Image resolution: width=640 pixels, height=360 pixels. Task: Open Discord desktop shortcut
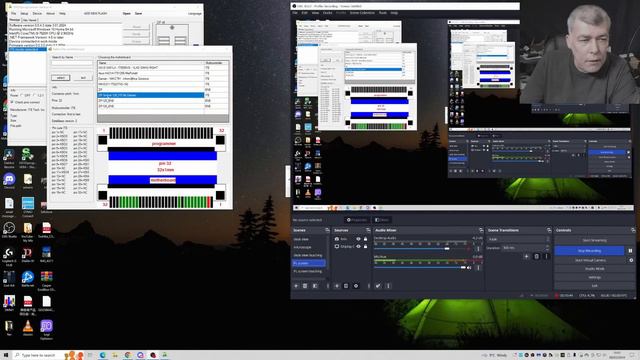(x=9, y=179)
